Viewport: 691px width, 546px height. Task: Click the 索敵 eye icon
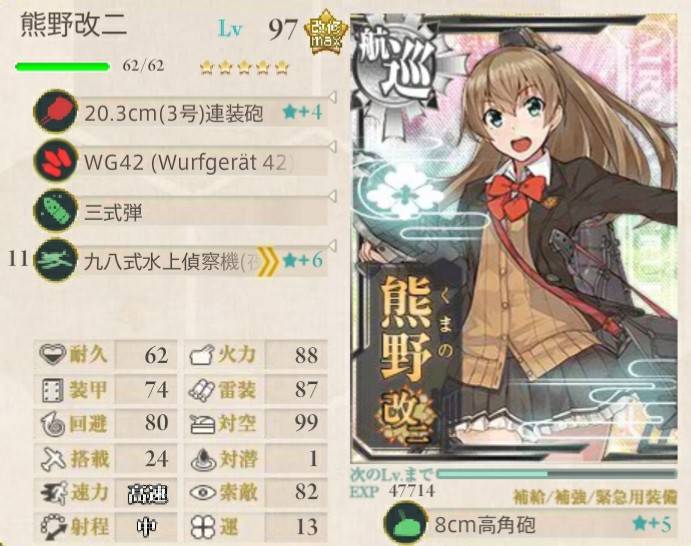tap(202, 493)
